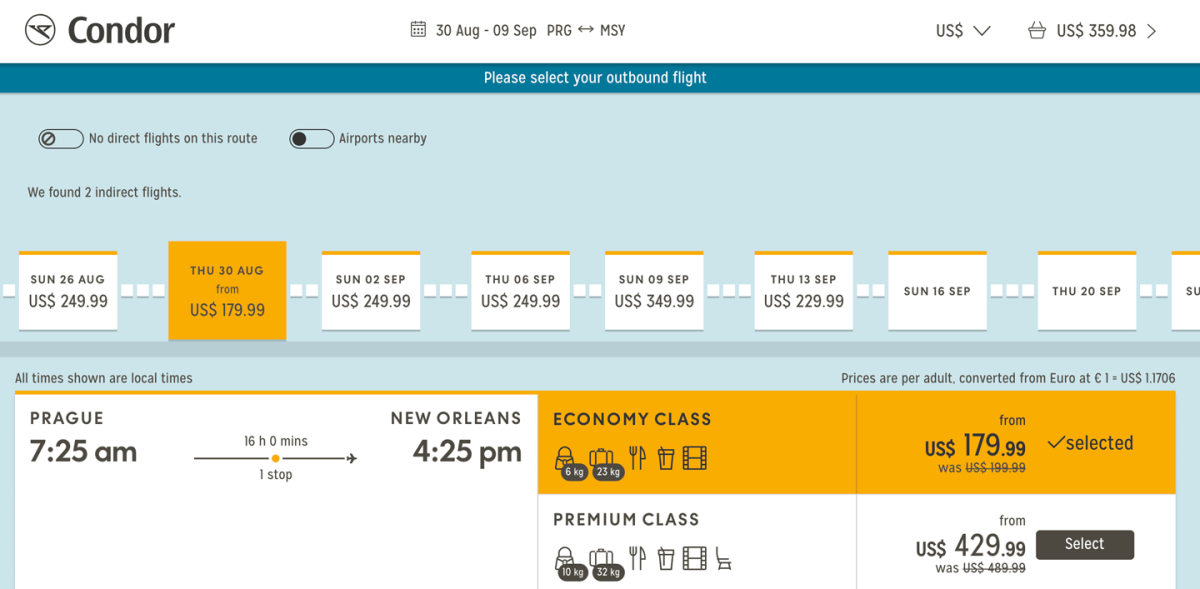The height and width of the screenshot is (589, 1200).
Task: Toggle the Airports nearby switch
Action: (311, 139)
